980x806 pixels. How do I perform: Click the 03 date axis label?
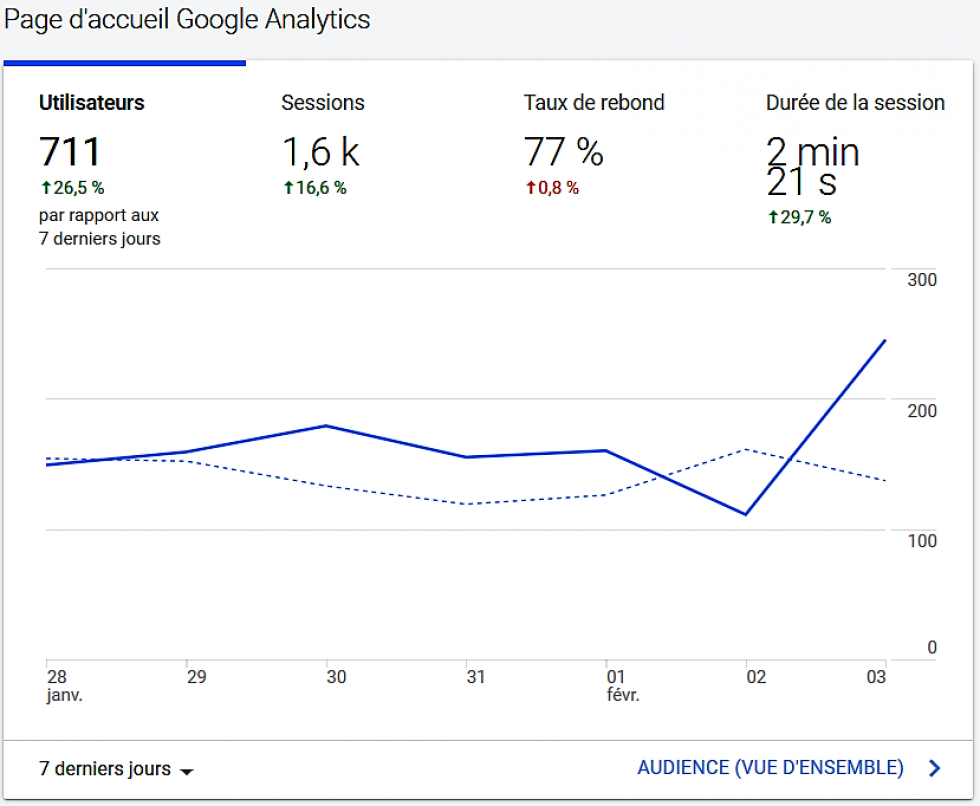[876, 677]
